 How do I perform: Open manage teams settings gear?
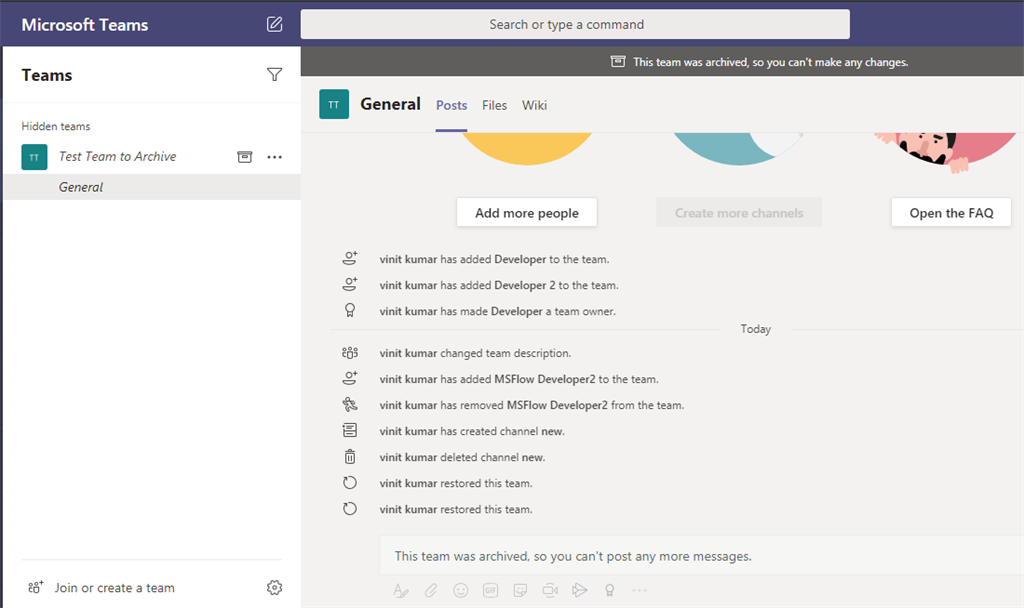(275, 588)
